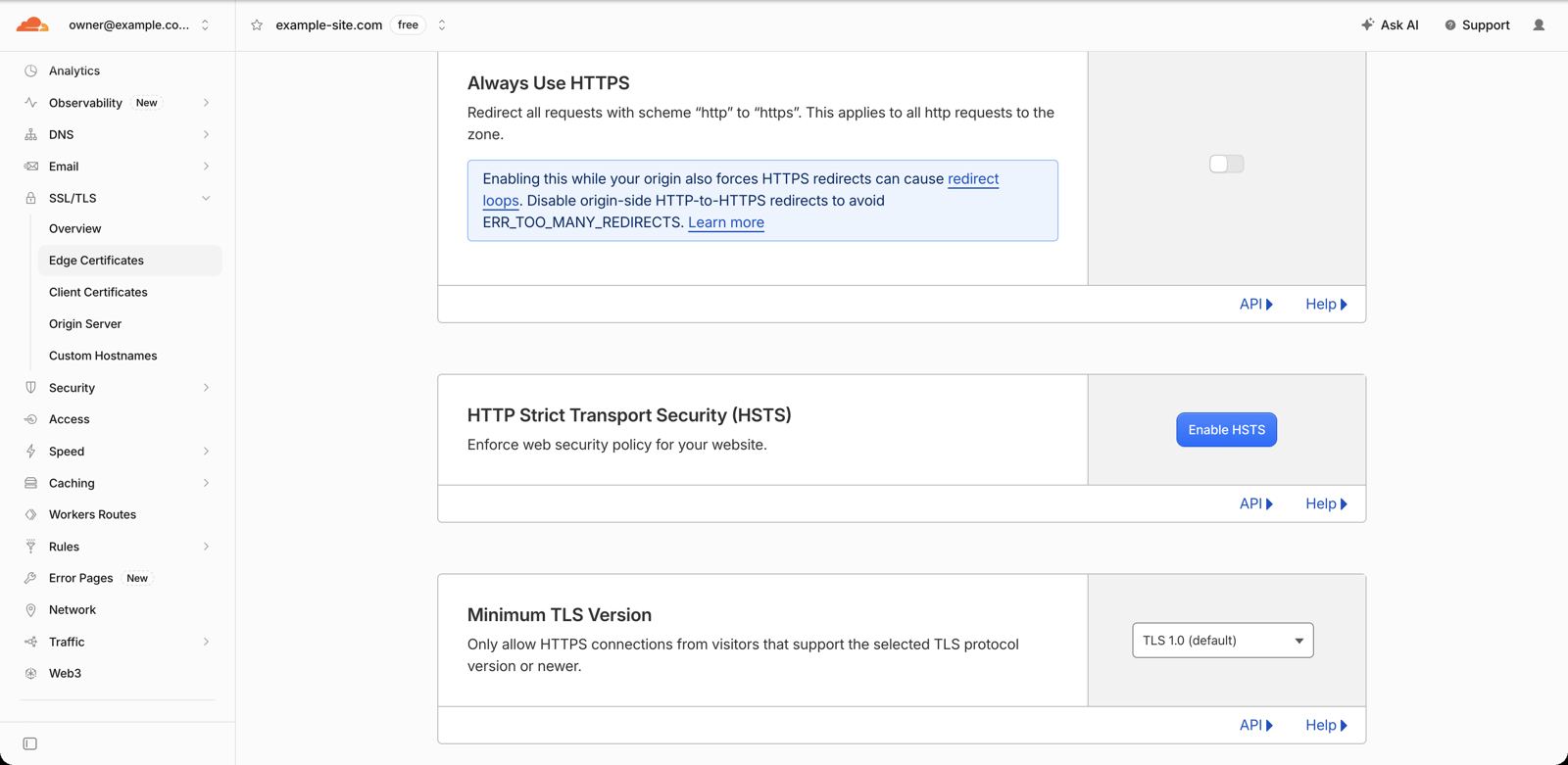Click the DNS sidebar icon
Screen dimensions: 1568x765
pyautogui.click(x=31, y=134)
